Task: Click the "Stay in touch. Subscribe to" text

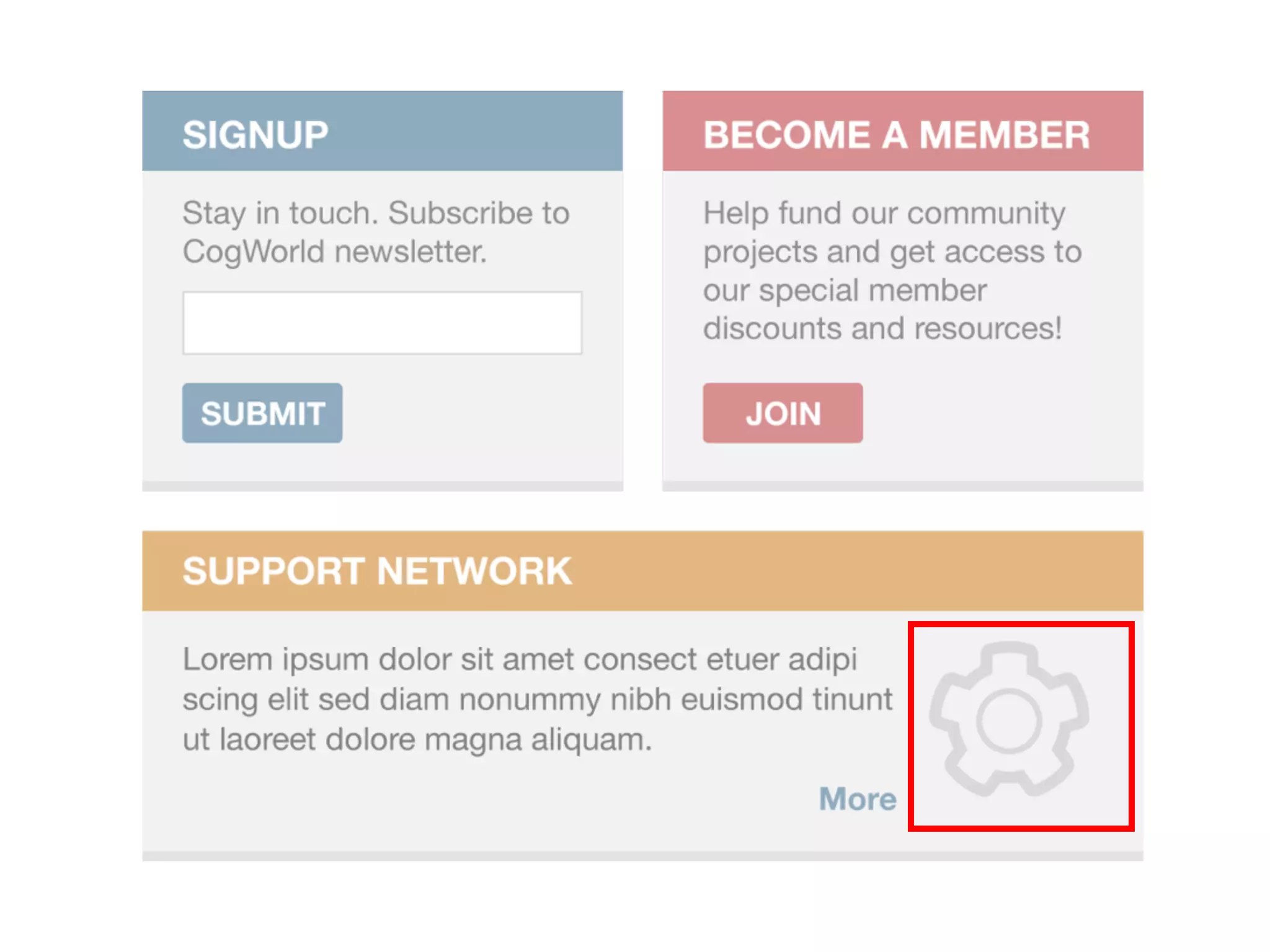Action: click(x=376, y=214)
